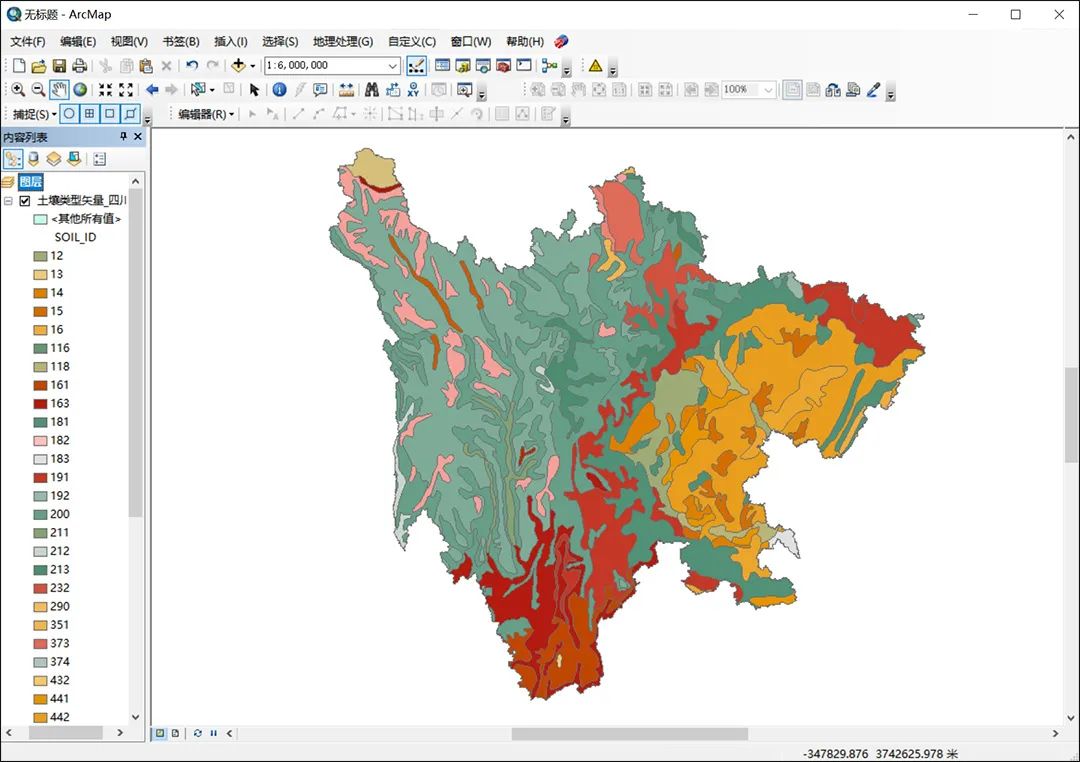This screenshot has width=1080, height=762.
Task: Click the Select Features tool
Action: [x=198, y=90]
